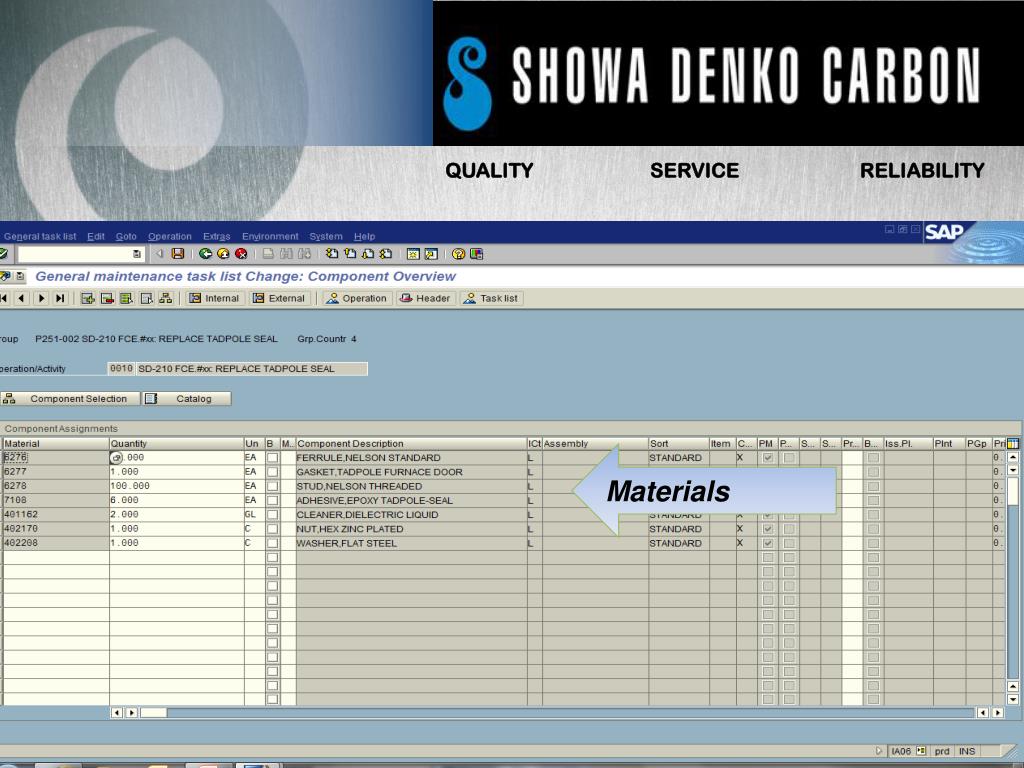The image size is (1024, 768).
Task: Open the Environment menu
Action: [270, 236]
